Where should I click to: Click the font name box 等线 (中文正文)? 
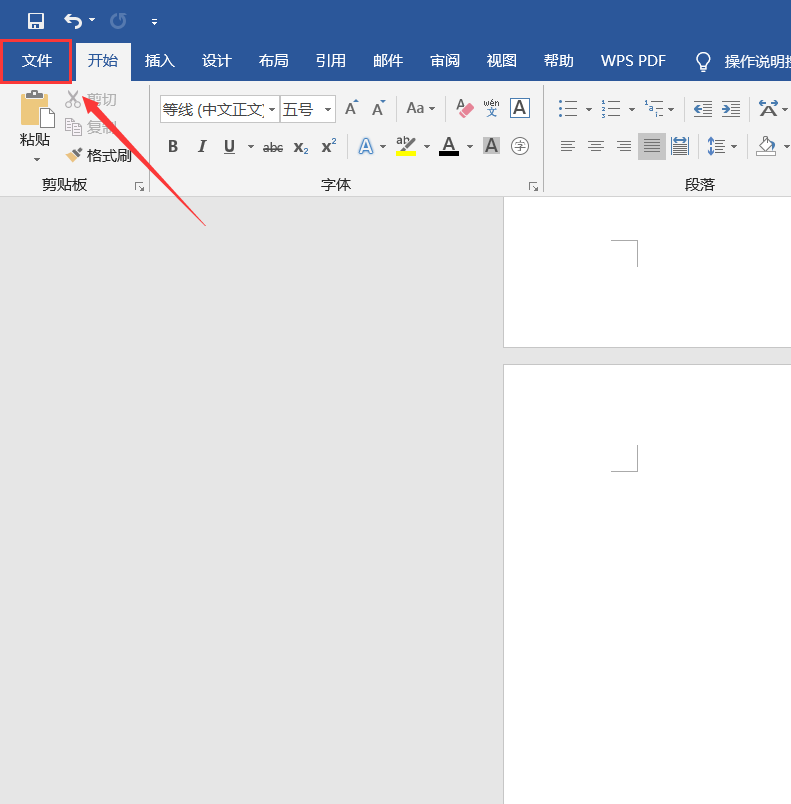pyautogui.click(x=214, y=109)
